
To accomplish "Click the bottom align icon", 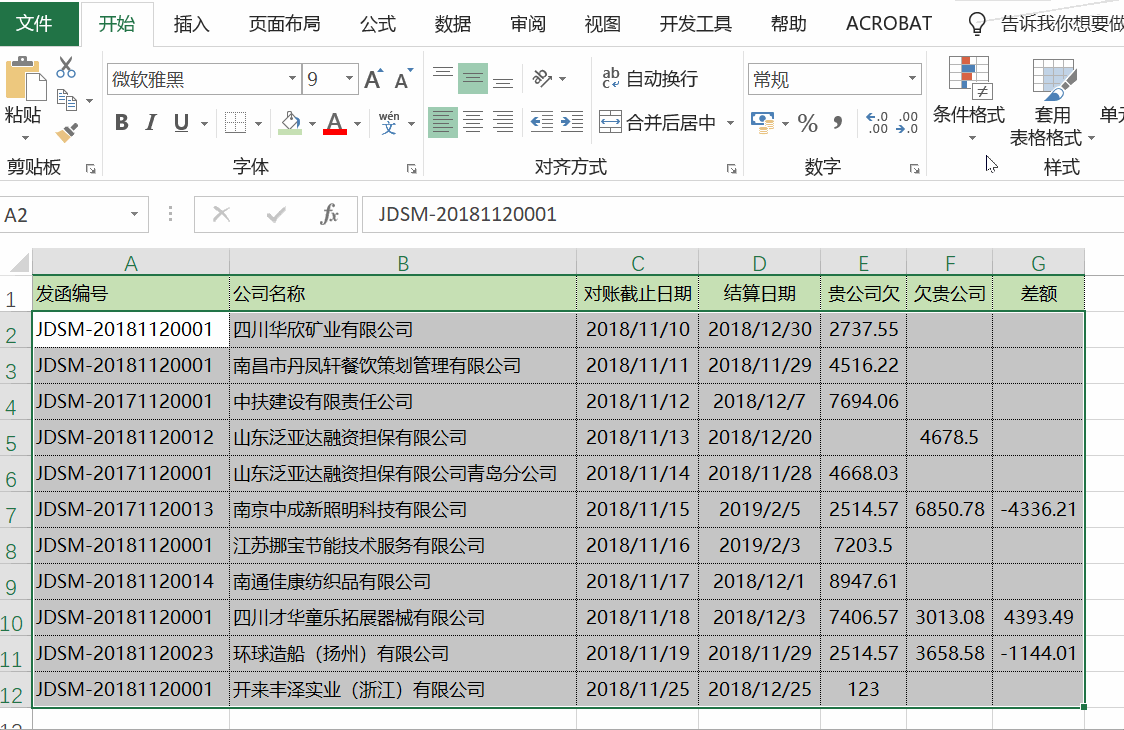I will (503, 79).
